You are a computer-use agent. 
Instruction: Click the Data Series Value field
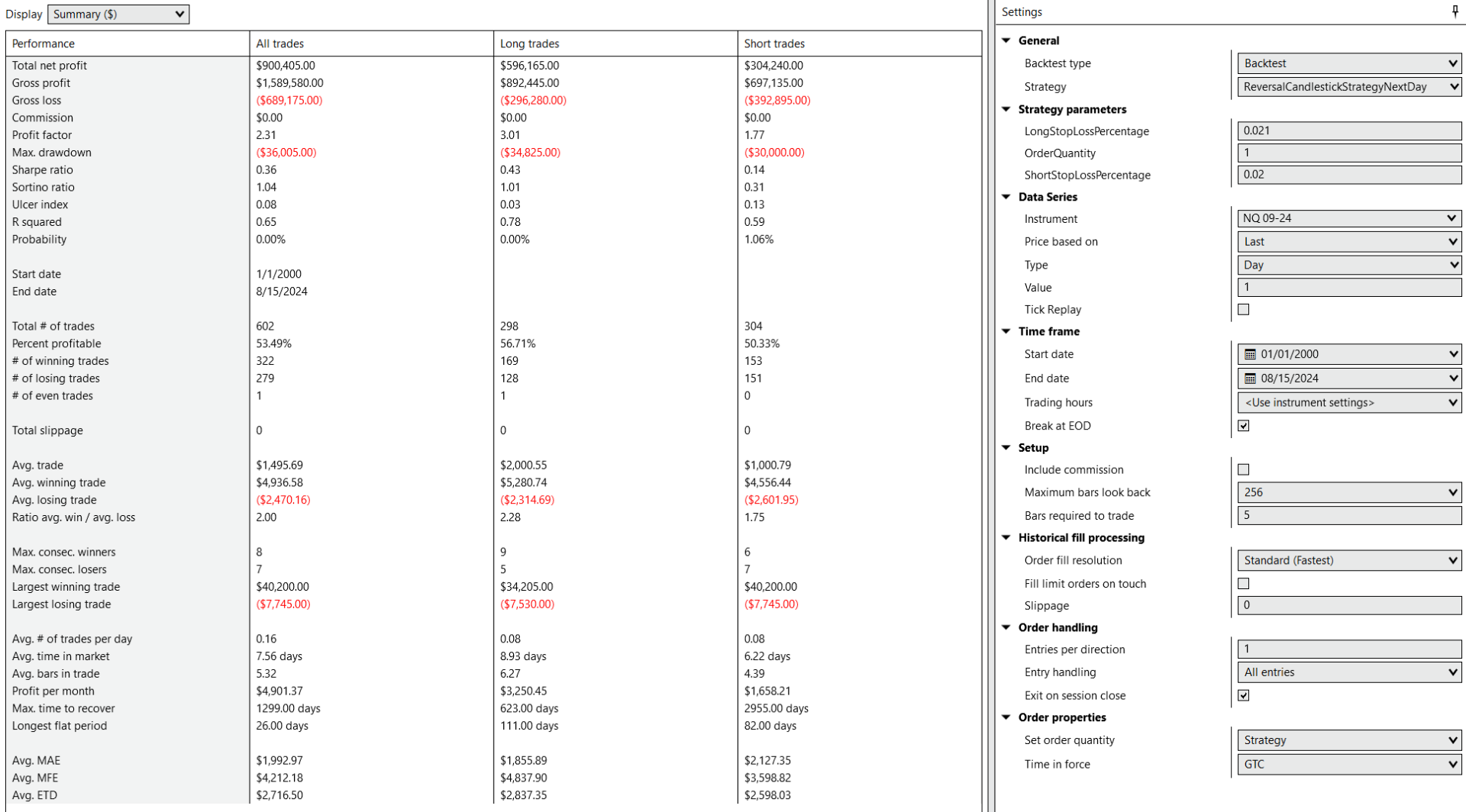pos(1349,288)
